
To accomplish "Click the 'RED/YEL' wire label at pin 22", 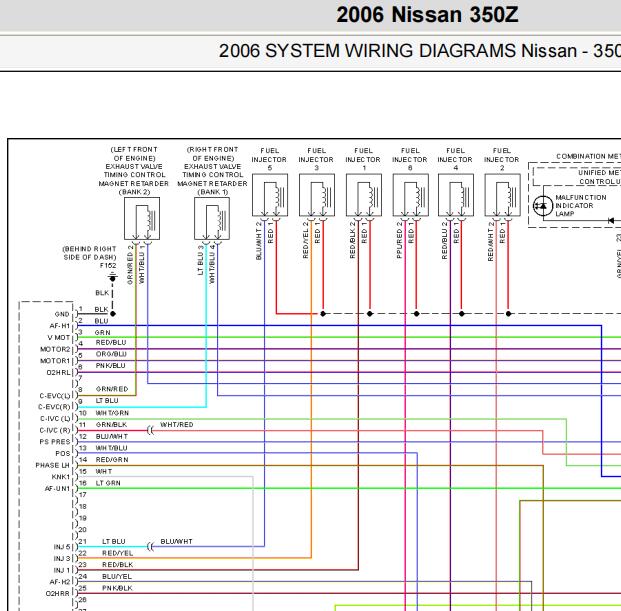I will (x=117, y=553).
